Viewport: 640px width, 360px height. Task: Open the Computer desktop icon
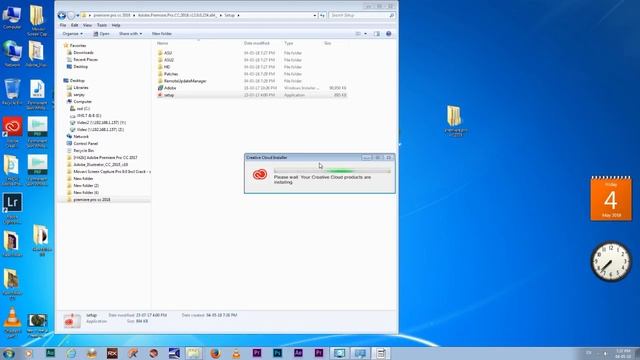[12, 18]
